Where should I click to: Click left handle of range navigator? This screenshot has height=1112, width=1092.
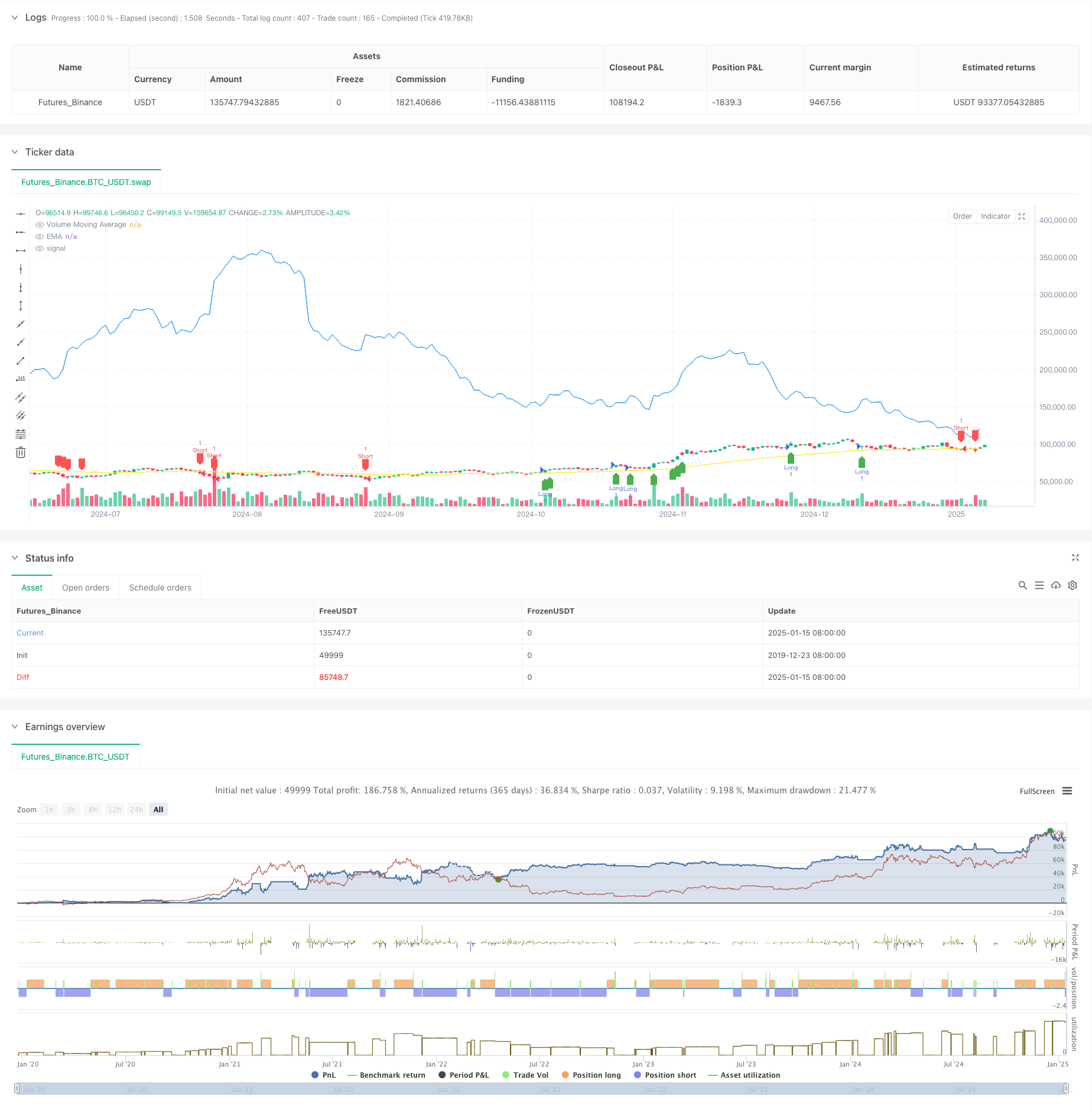click(17, 1088)
